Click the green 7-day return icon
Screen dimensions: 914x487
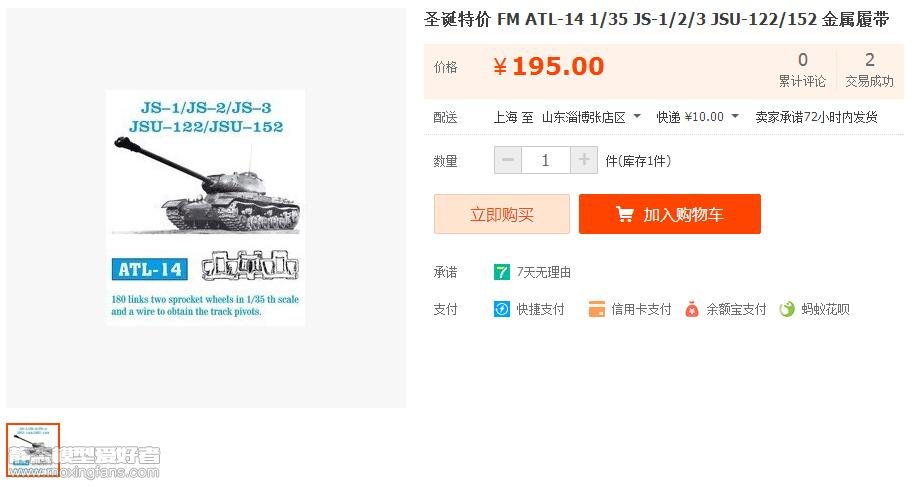pyautogui.click(x=501, y=272)
